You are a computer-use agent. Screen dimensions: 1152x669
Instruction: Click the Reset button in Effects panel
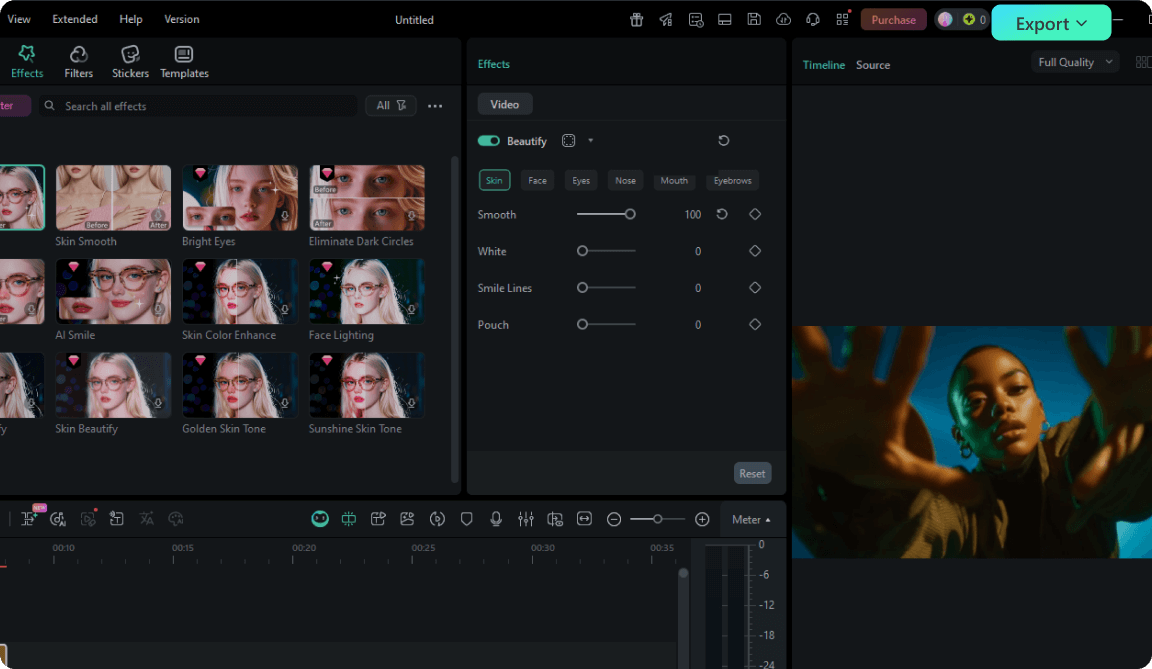coord(752,474)
